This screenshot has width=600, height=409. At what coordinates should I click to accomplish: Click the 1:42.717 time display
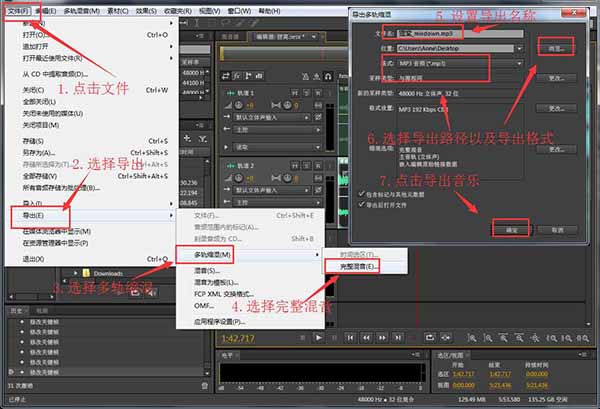coord(238,338)
